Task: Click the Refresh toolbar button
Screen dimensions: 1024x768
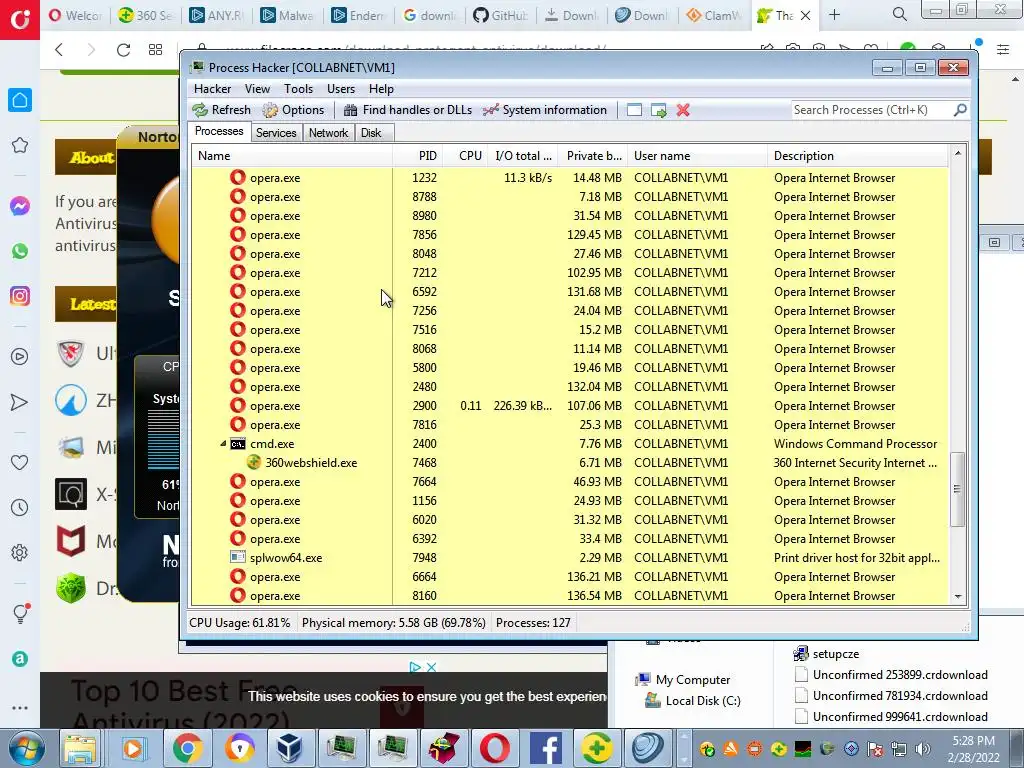Action: [222, 110]
